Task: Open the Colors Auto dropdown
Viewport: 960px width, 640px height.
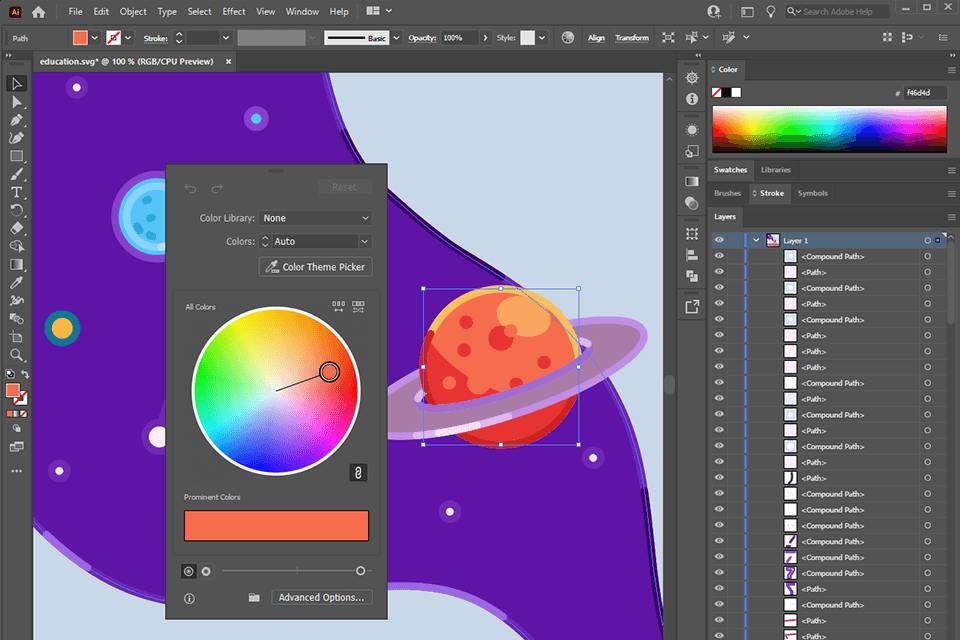Action: 364,241
